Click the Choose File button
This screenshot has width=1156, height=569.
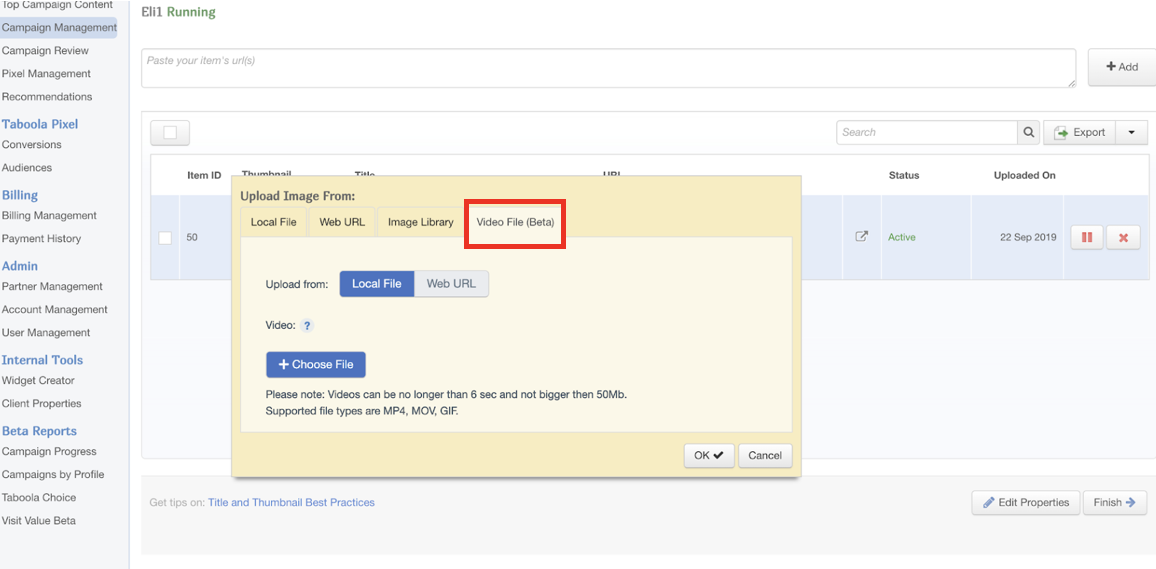[316, 365]
